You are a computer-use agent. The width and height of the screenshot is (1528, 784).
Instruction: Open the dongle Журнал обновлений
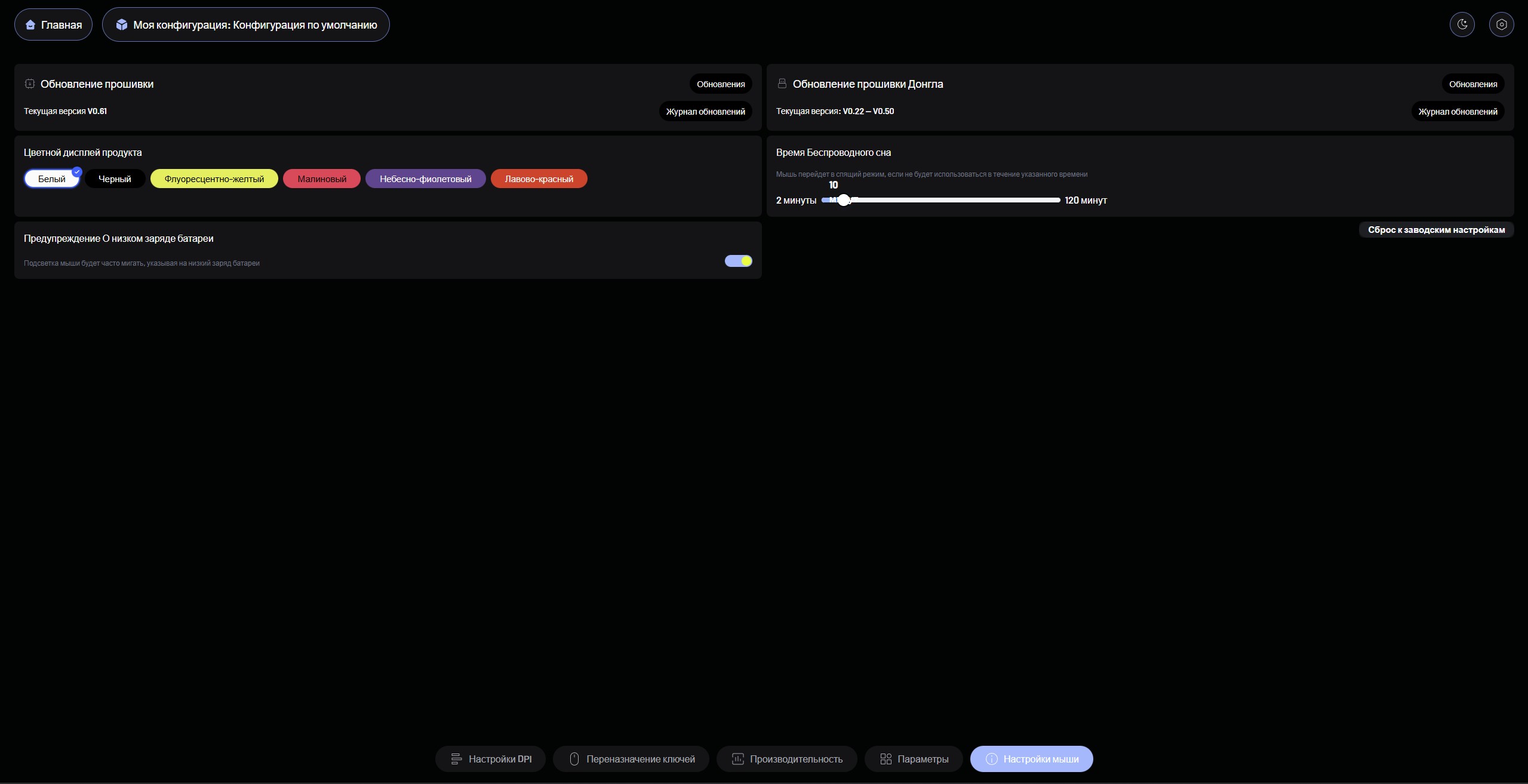1457,112
